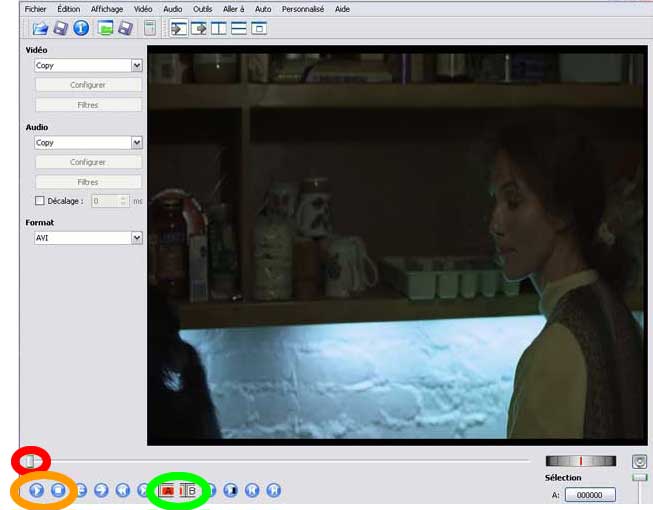Enable the Décalage checkbox
Screen dimensions: 653x510
click(x=40, y=201)
